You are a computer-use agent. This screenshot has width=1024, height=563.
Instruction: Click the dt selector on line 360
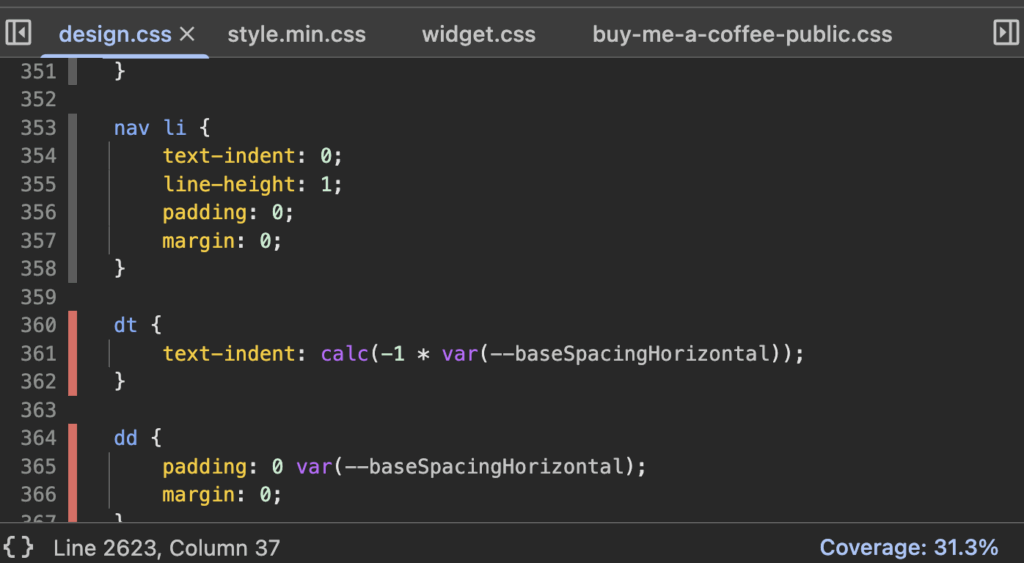coord(125,325)
